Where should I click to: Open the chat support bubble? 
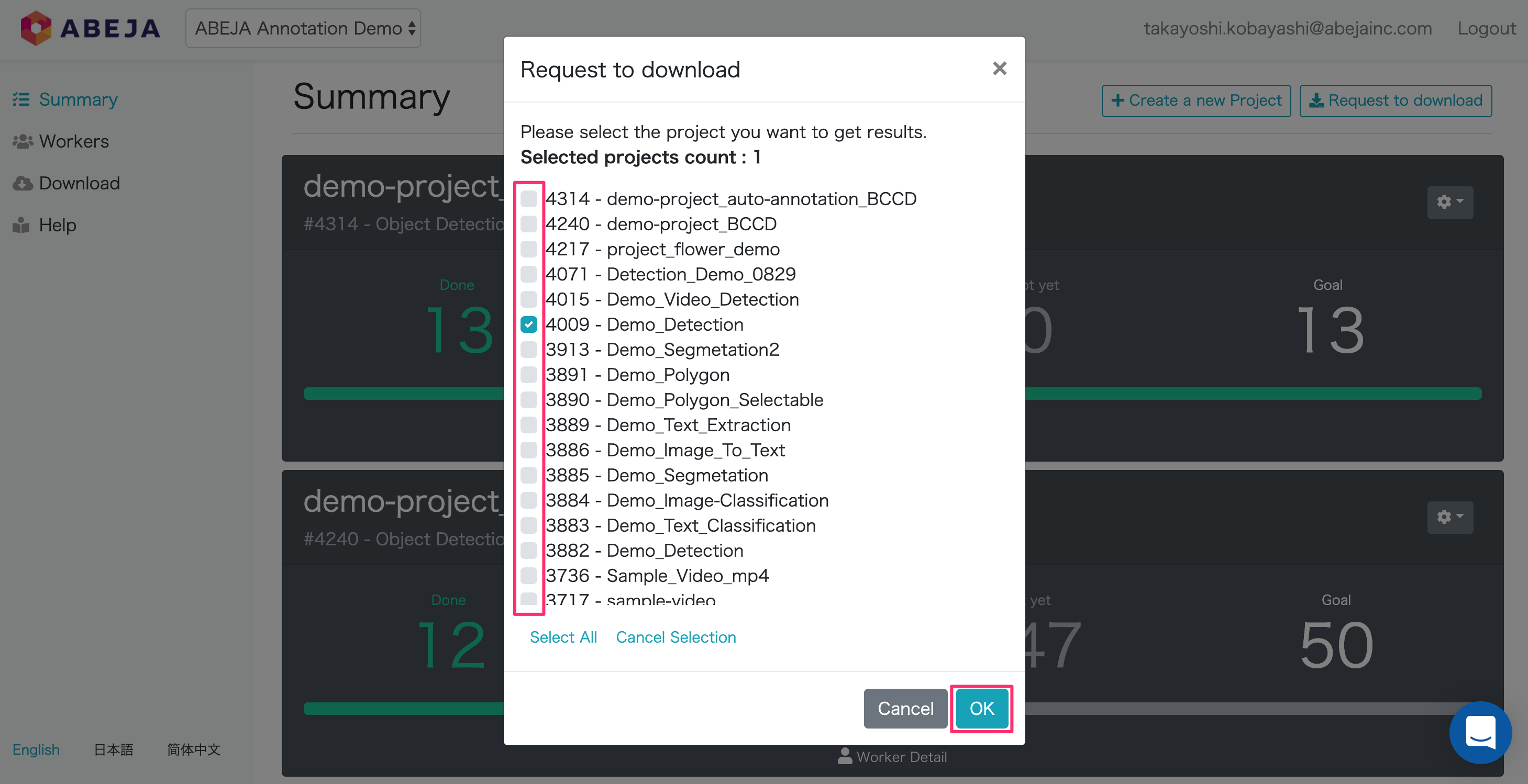[x=1480, y=732]
